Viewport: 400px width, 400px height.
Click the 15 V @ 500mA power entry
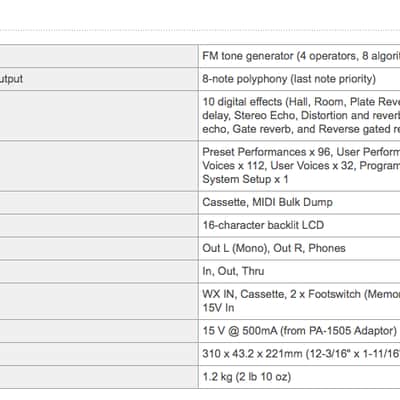click(x=299, y=331)
